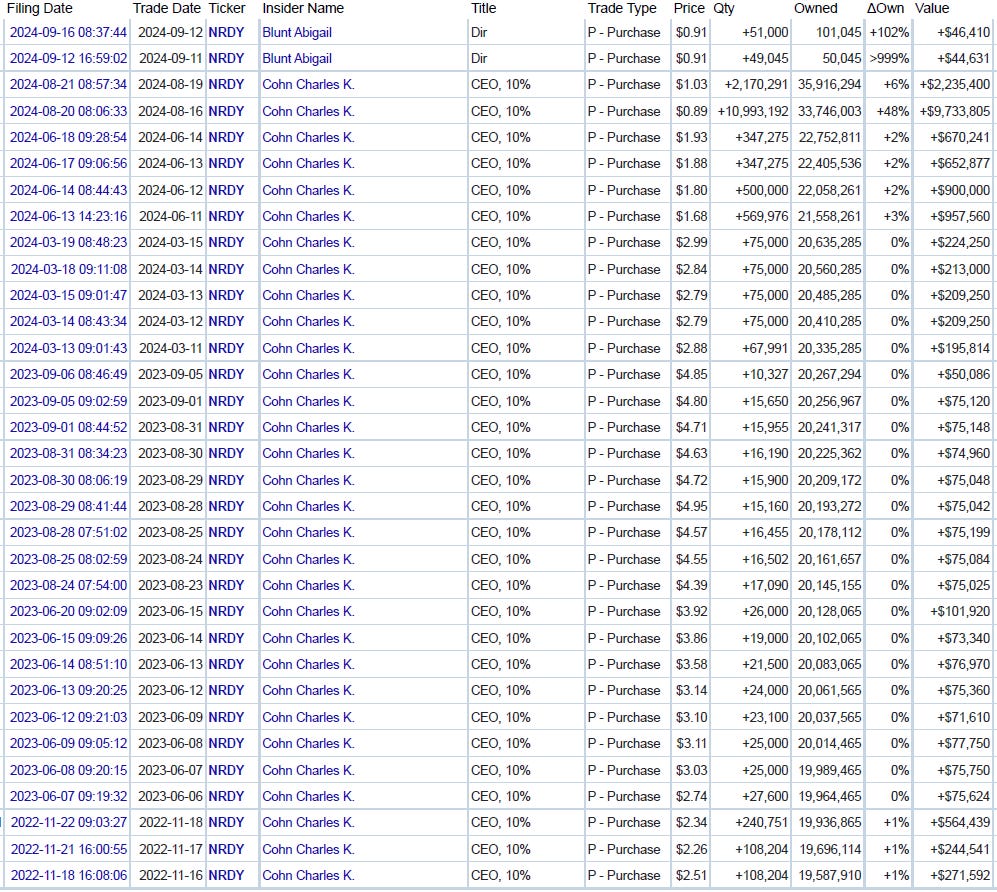Open filing dated 2024-03-15 09:01:47
The image size is (997, 892).
click(68, 295)
